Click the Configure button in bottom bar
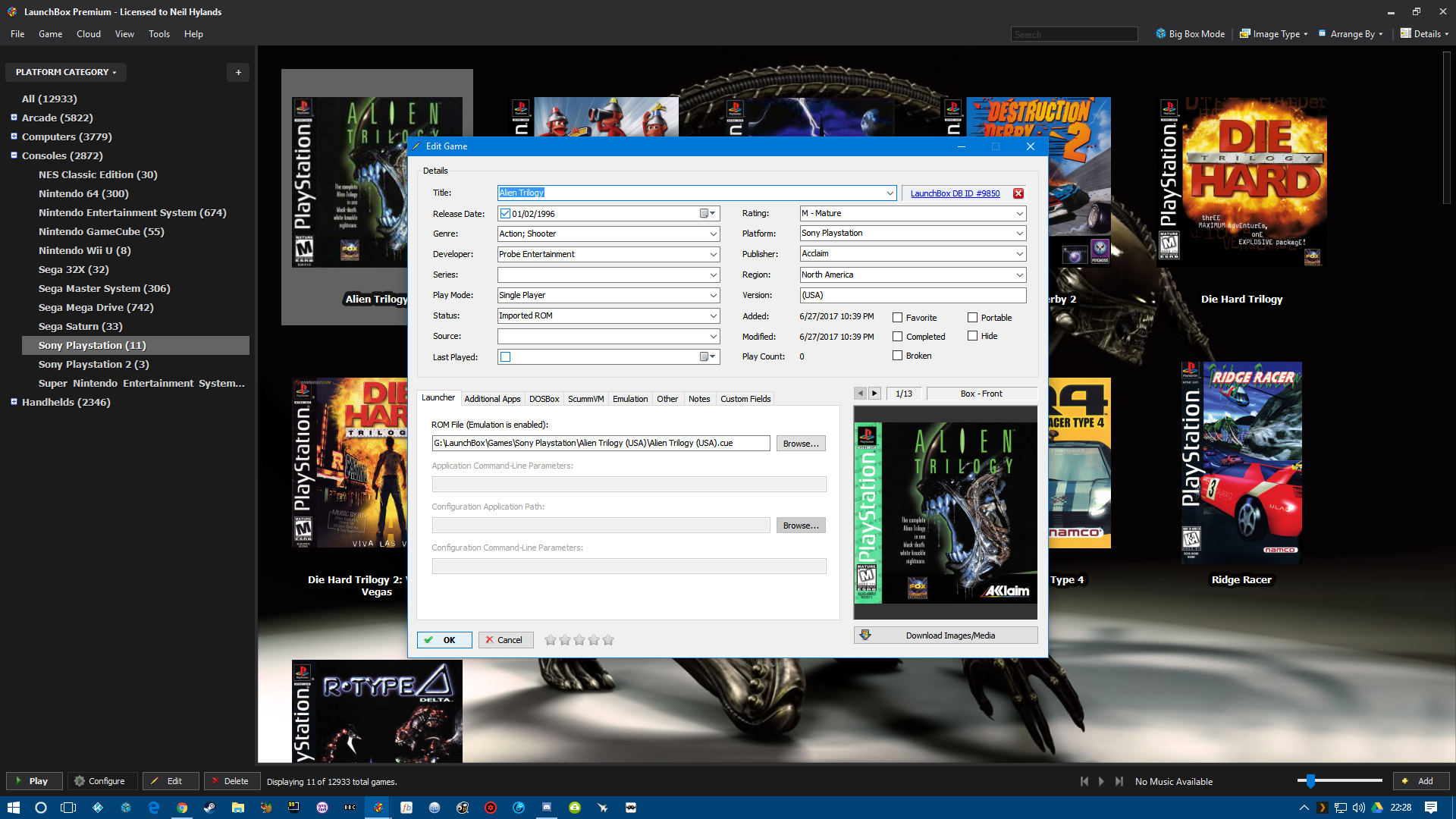 pyautogui.click(x=102, y=781)
